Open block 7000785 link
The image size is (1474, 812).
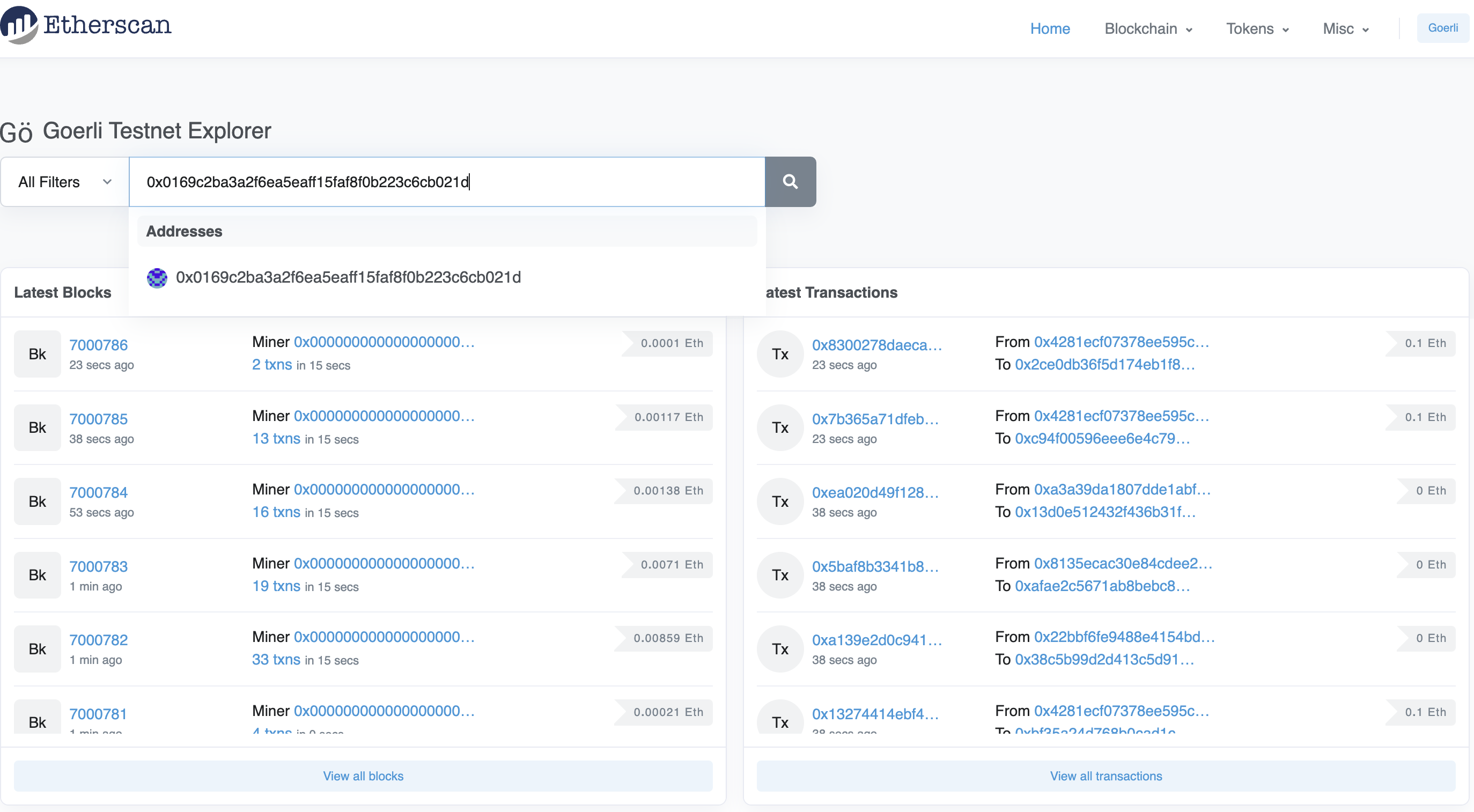(x=98, y=419)
